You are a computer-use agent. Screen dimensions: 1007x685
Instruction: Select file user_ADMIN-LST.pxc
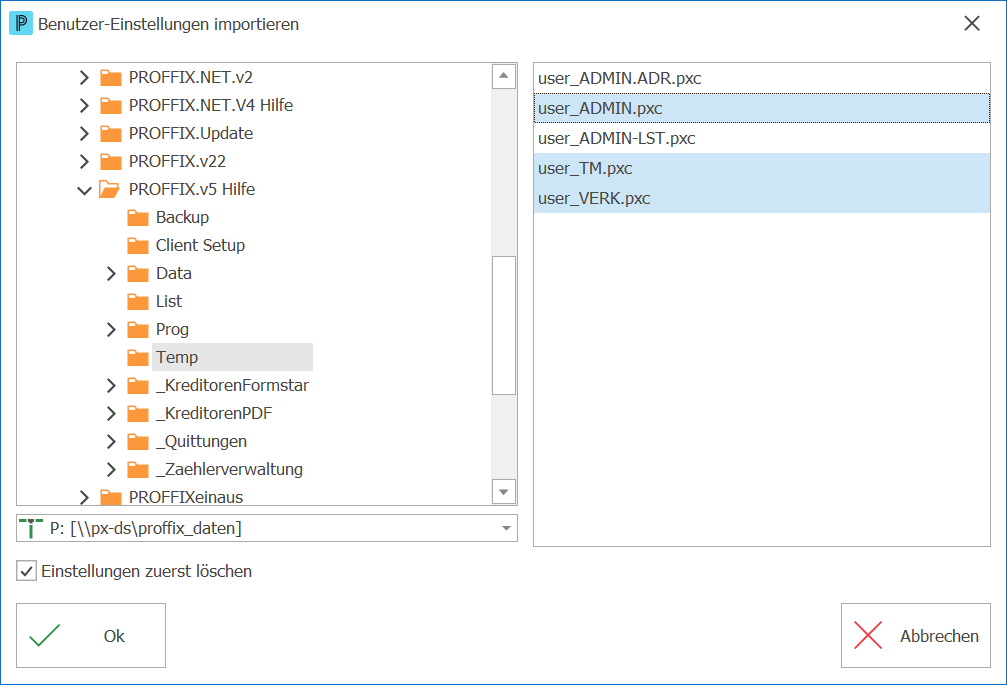(x=762, y=138)
